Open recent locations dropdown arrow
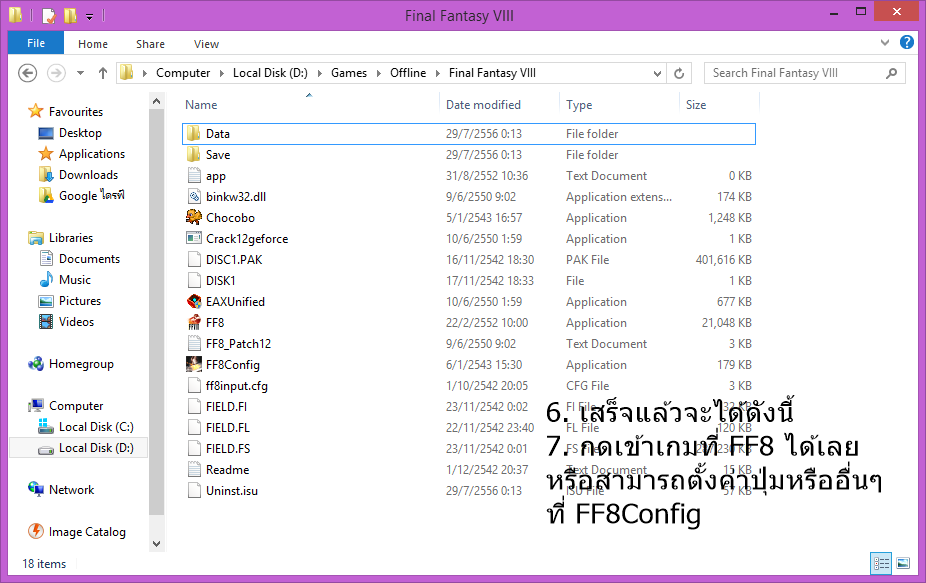The image size is (926, 583). pyautogui.click(x=80, y=73)
